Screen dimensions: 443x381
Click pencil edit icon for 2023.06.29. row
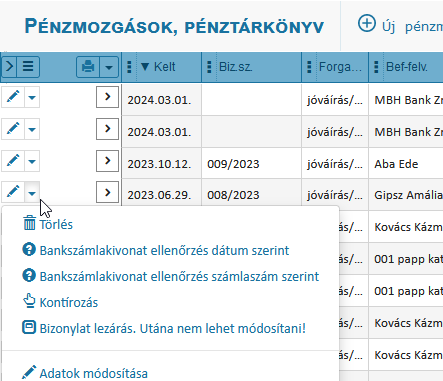tap(13, 192)
